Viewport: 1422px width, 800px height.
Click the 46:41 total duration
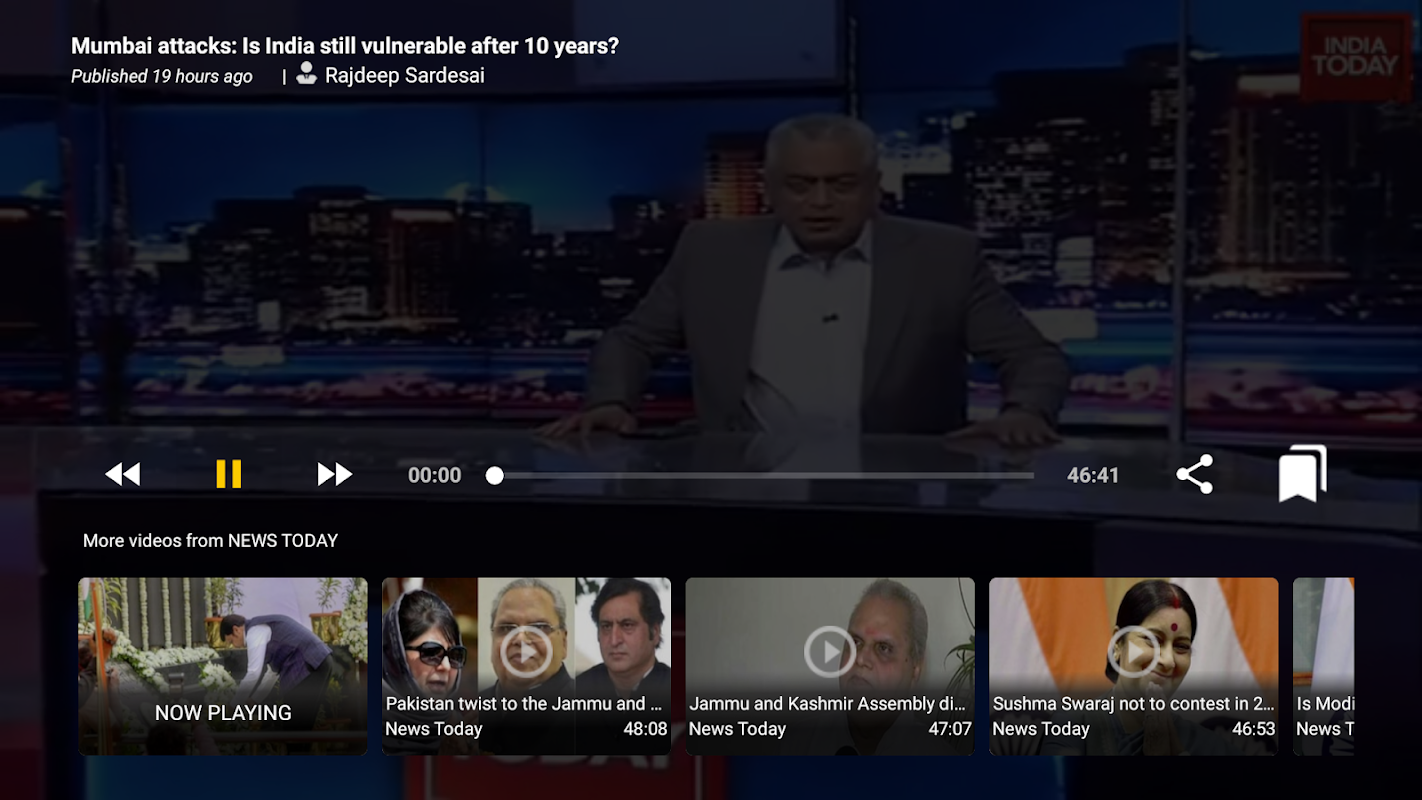[1093, 476]
